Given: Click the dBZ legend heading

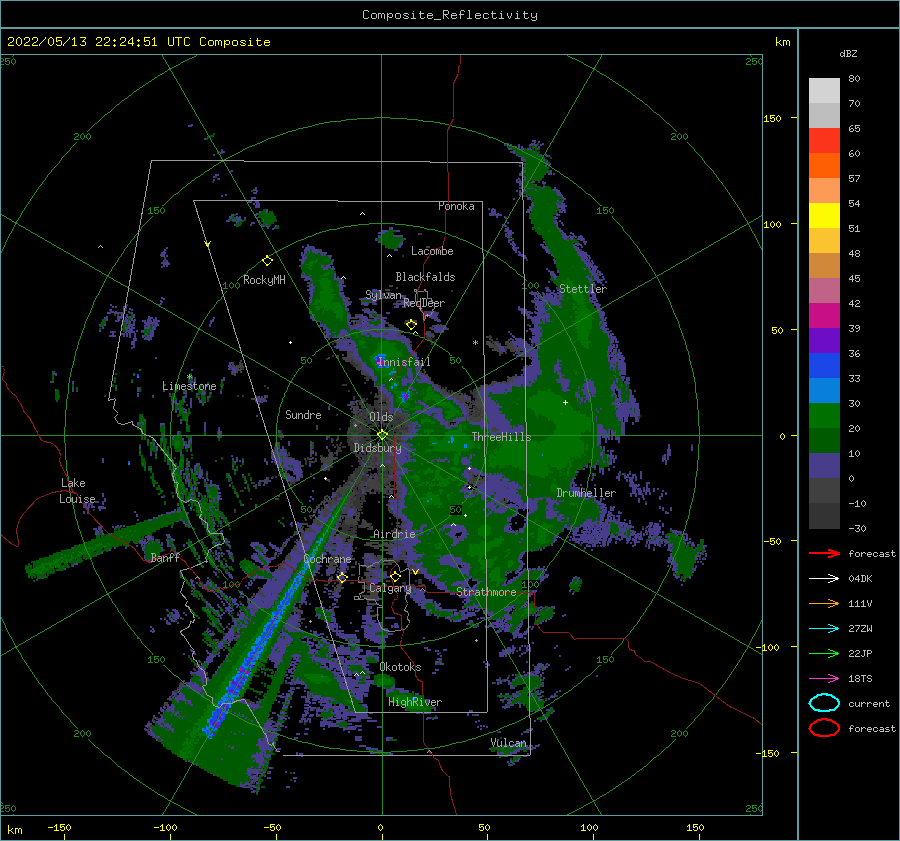Looking at the screenshot, I should tap(848, 53).
